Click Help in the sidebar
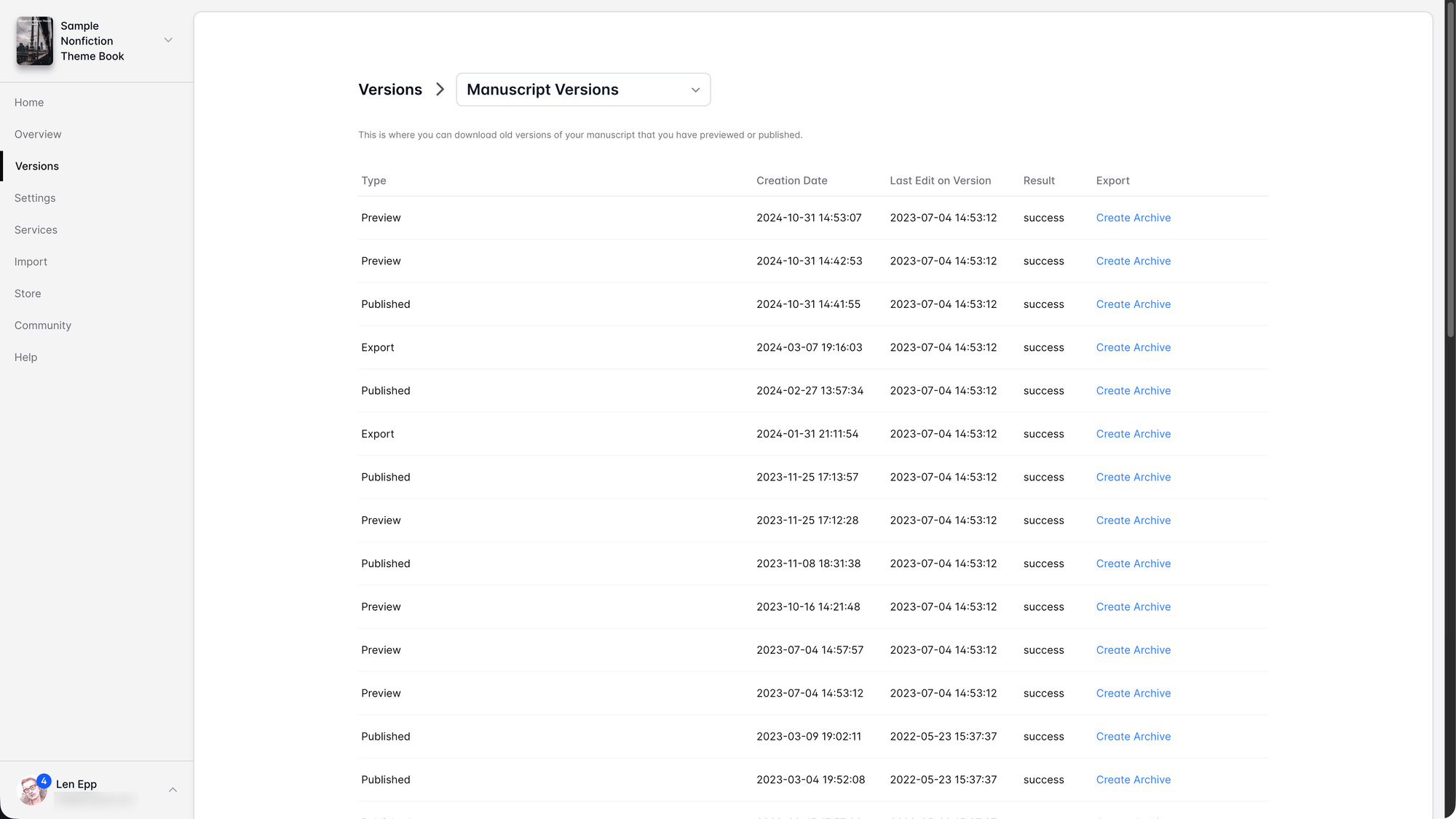This screenshot has width=1456, height=819. pyautogui.click(x=25, y=357)
